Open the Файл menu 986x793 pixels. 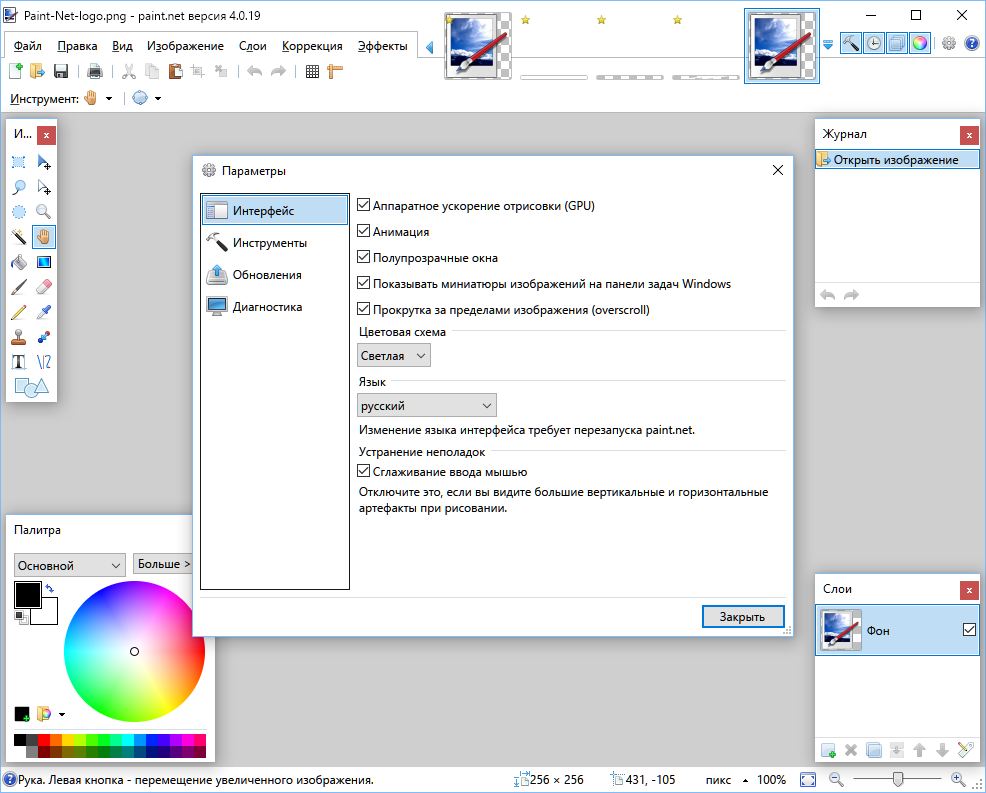28,46
